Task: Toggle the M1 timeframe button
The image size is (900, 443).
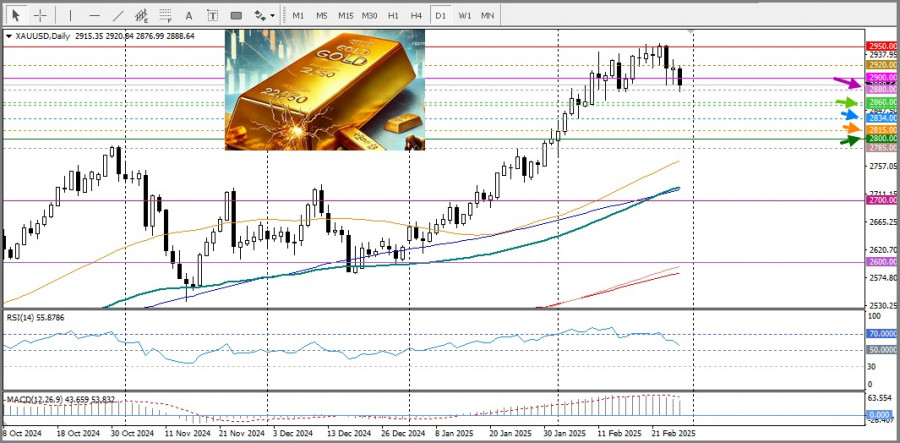Action: (297, 15)
